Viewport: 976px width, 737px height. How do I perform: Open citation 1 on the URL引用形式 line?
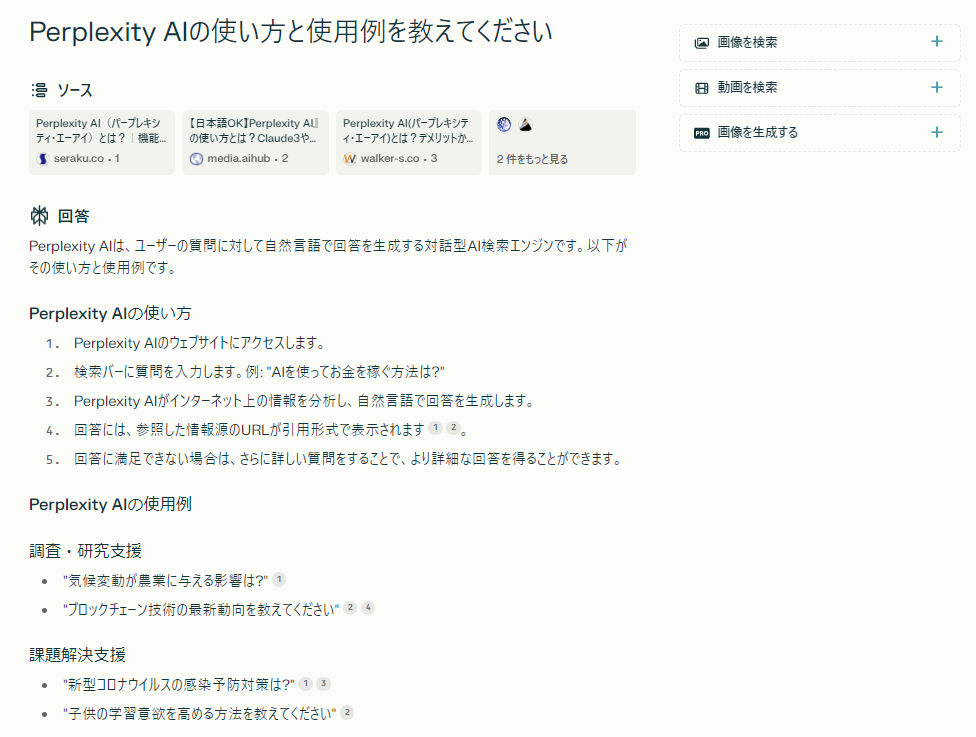[436, 428]
